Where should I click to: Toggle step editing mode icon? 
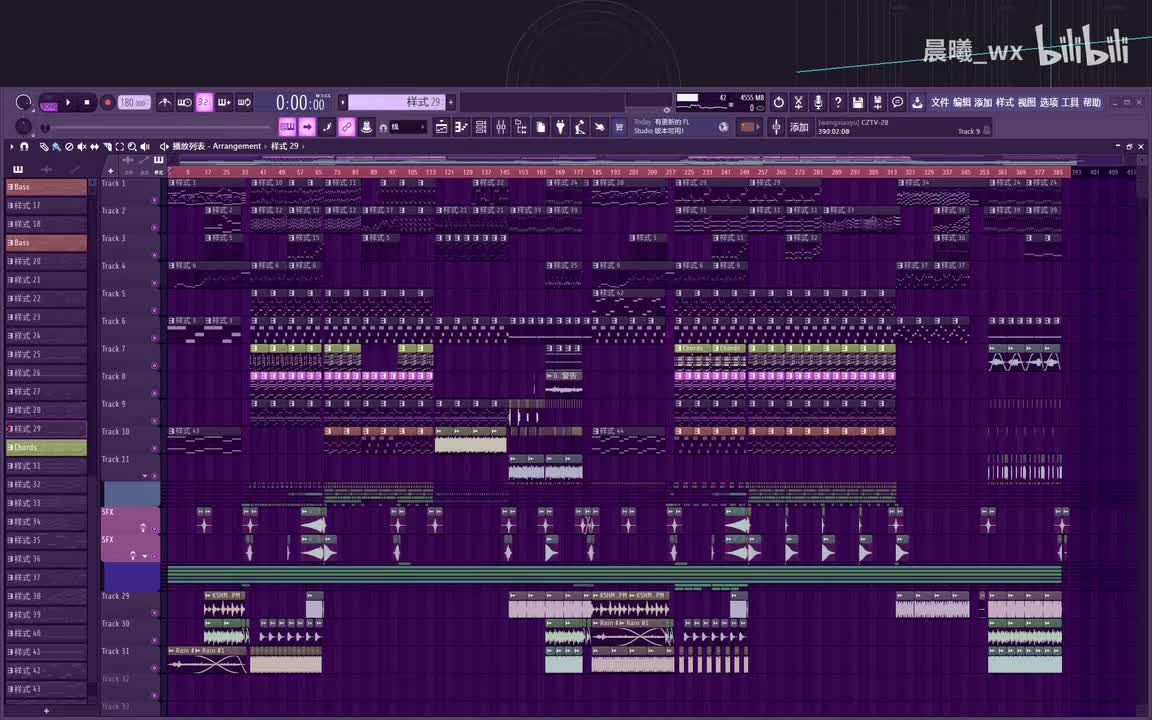[x=327, y=126]
